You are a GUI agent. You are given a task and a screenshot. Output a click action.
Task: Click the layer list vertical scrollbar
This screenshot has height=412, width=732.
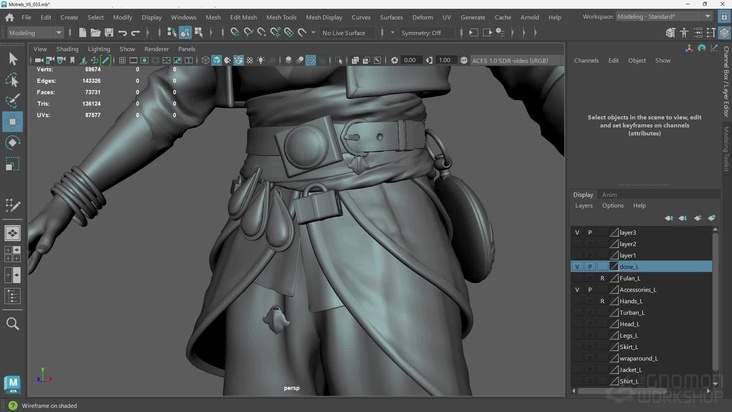[715, 303]
